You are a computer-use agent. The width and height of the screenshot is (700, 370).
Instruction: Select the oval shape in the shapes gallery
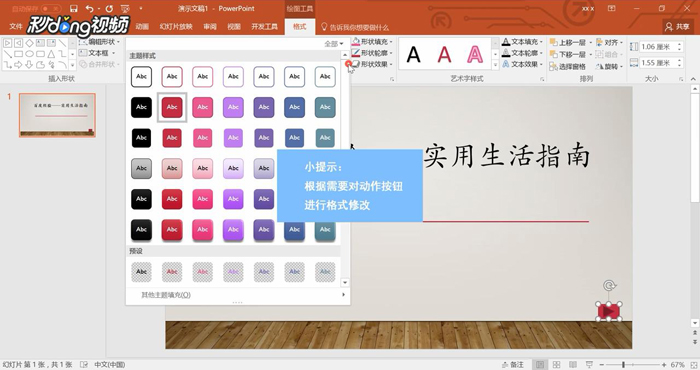pyautogui.click(x=29, y=54)
